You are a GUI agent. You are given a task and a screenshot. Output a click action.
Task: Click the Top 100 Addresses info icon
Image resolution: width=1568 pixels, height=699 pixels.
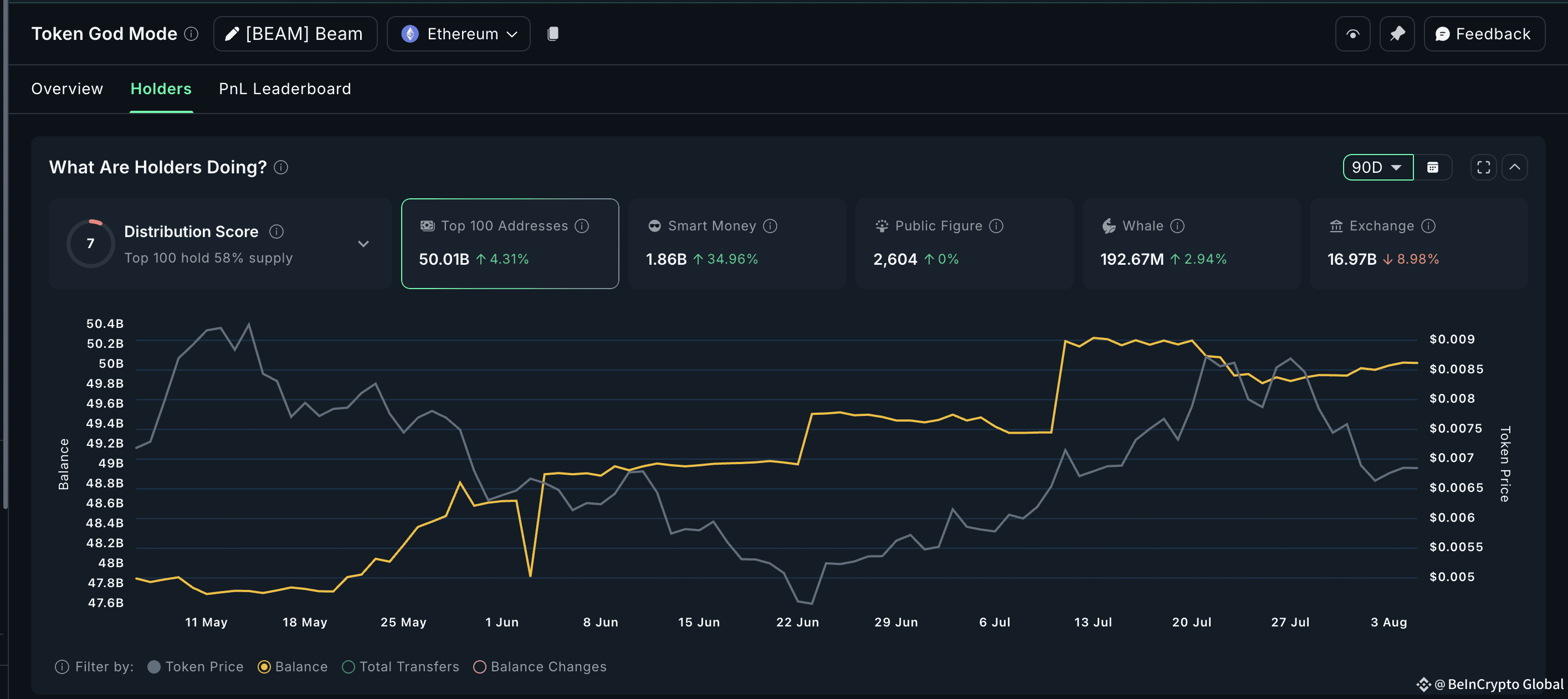(x=582, y=227)
